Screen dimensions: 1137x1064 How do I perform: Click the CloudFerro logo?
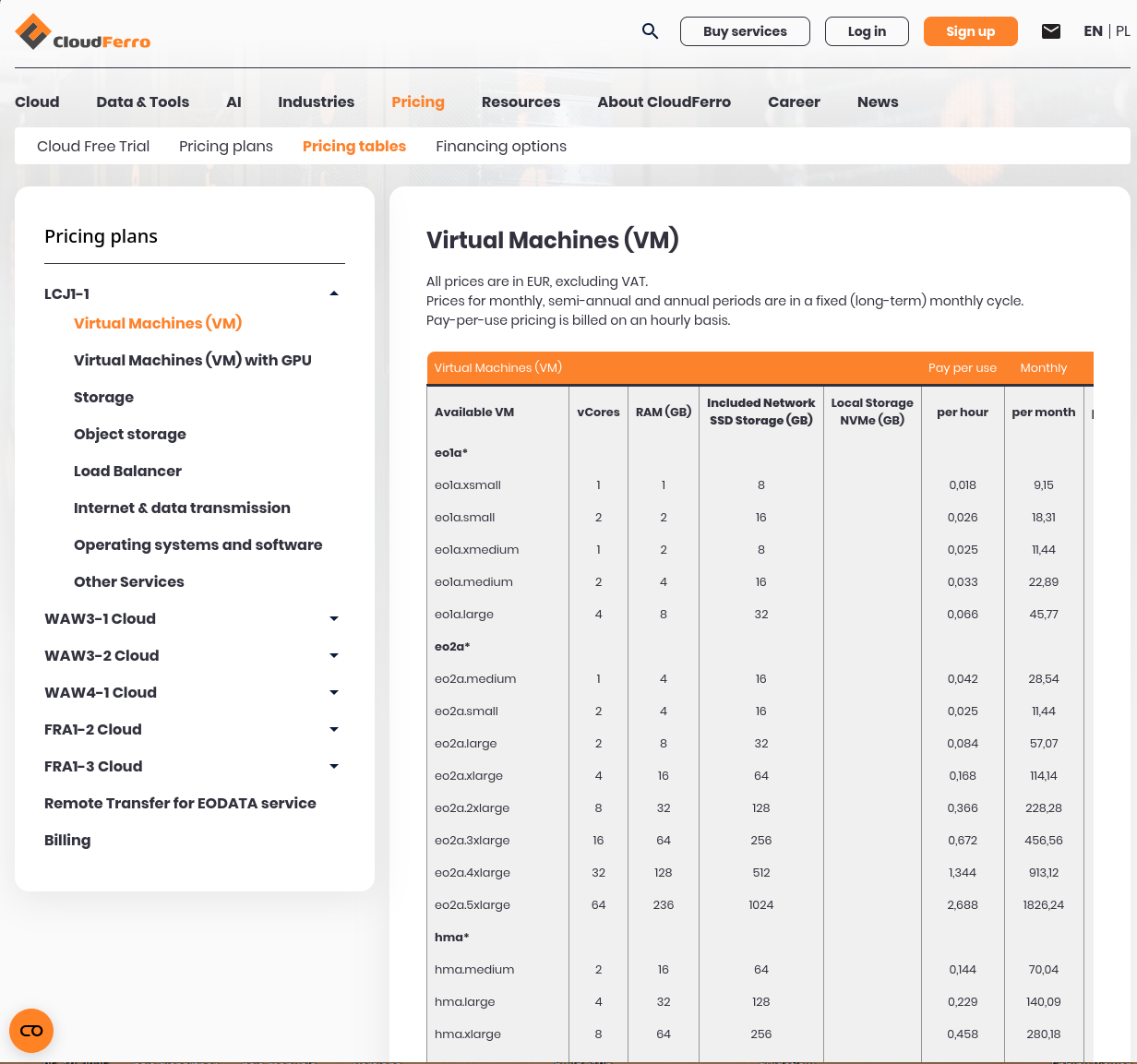click(x=83, y=32)
